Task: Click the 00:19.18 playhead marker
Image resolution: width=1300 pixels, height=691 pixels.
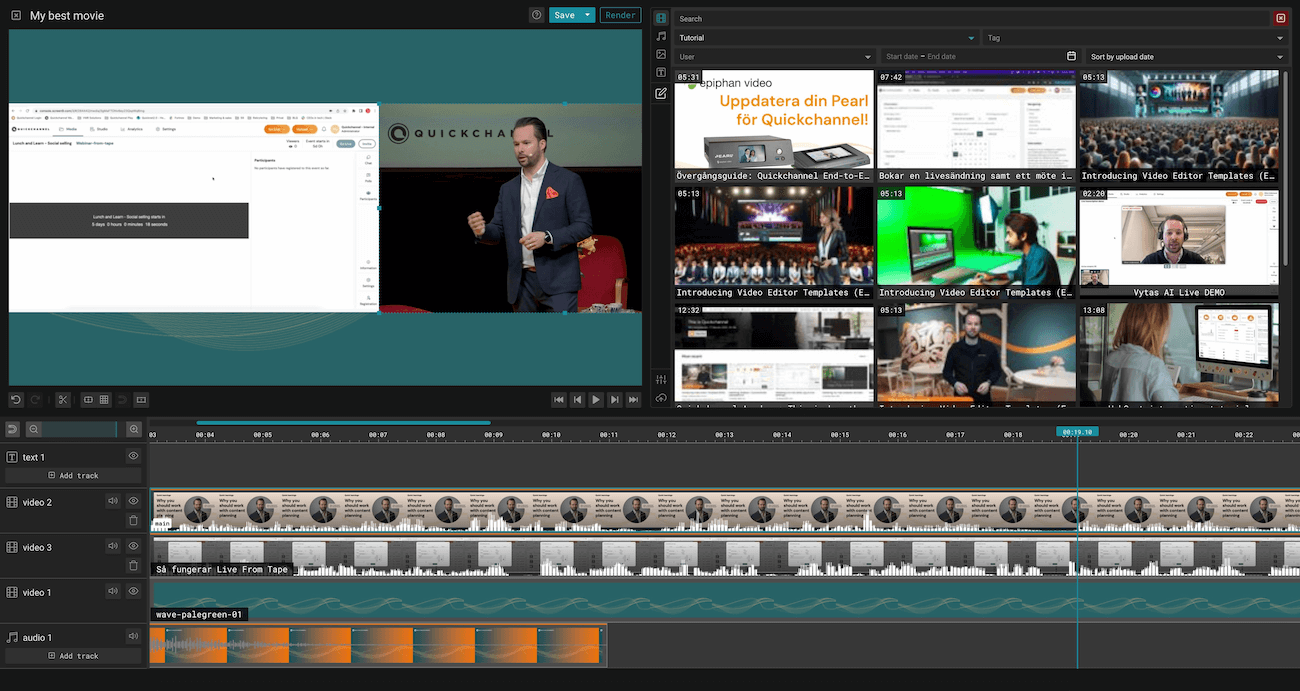Action: pyautogui.click(x=1078, y=432)
